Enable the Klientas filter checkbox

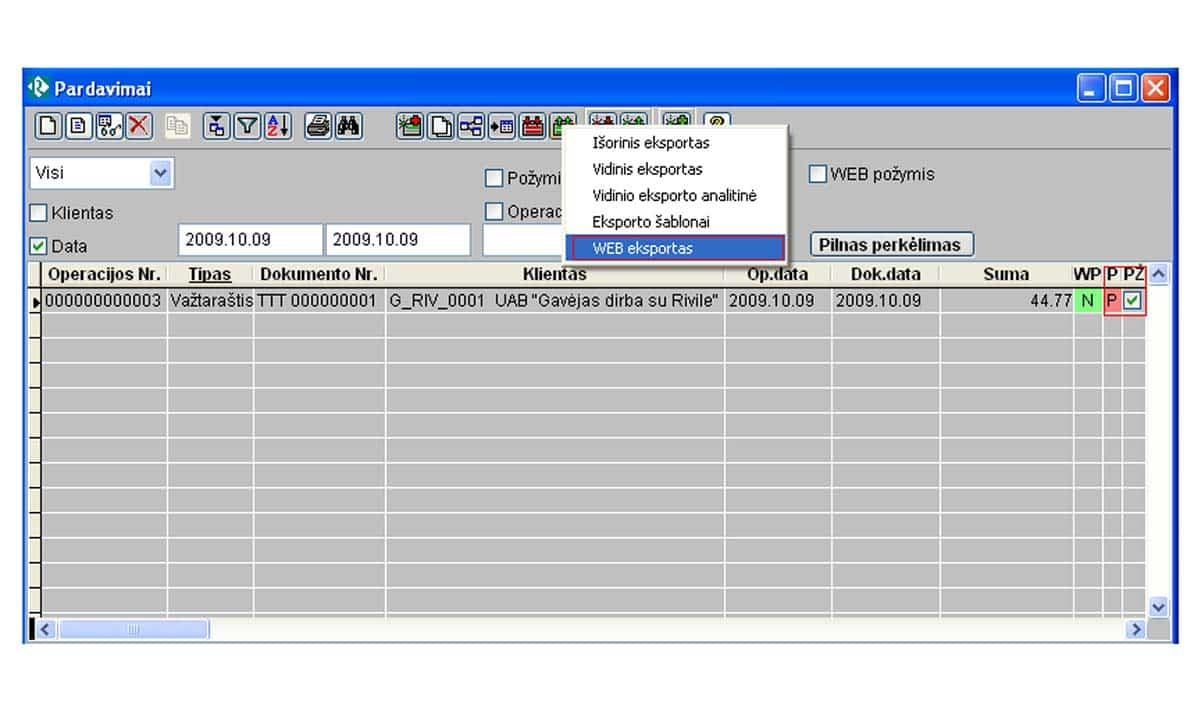click(x=39, y=213)
